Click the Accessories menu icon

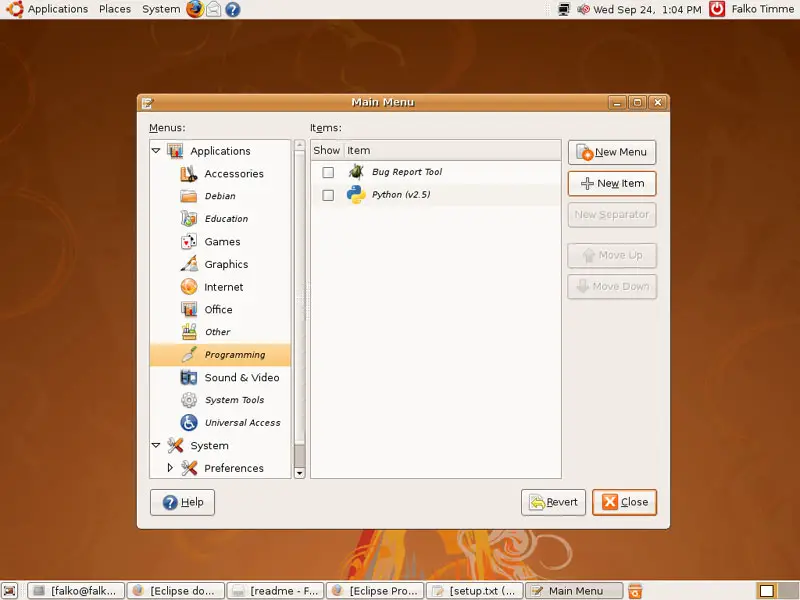tap(189, 173)
